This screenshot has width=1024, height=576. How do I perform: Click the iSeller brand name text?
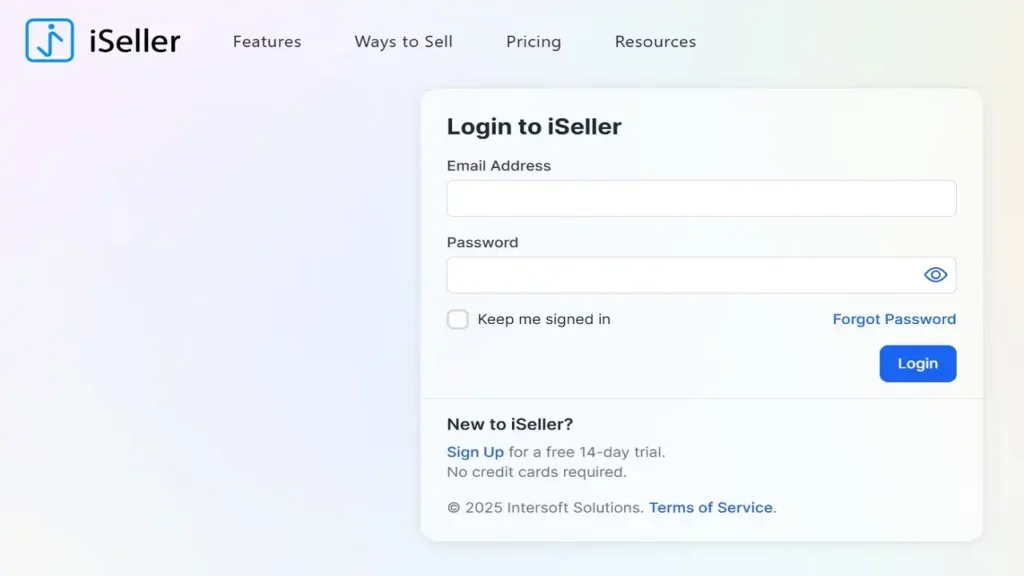pyautogui.click(x=135, y=41)
